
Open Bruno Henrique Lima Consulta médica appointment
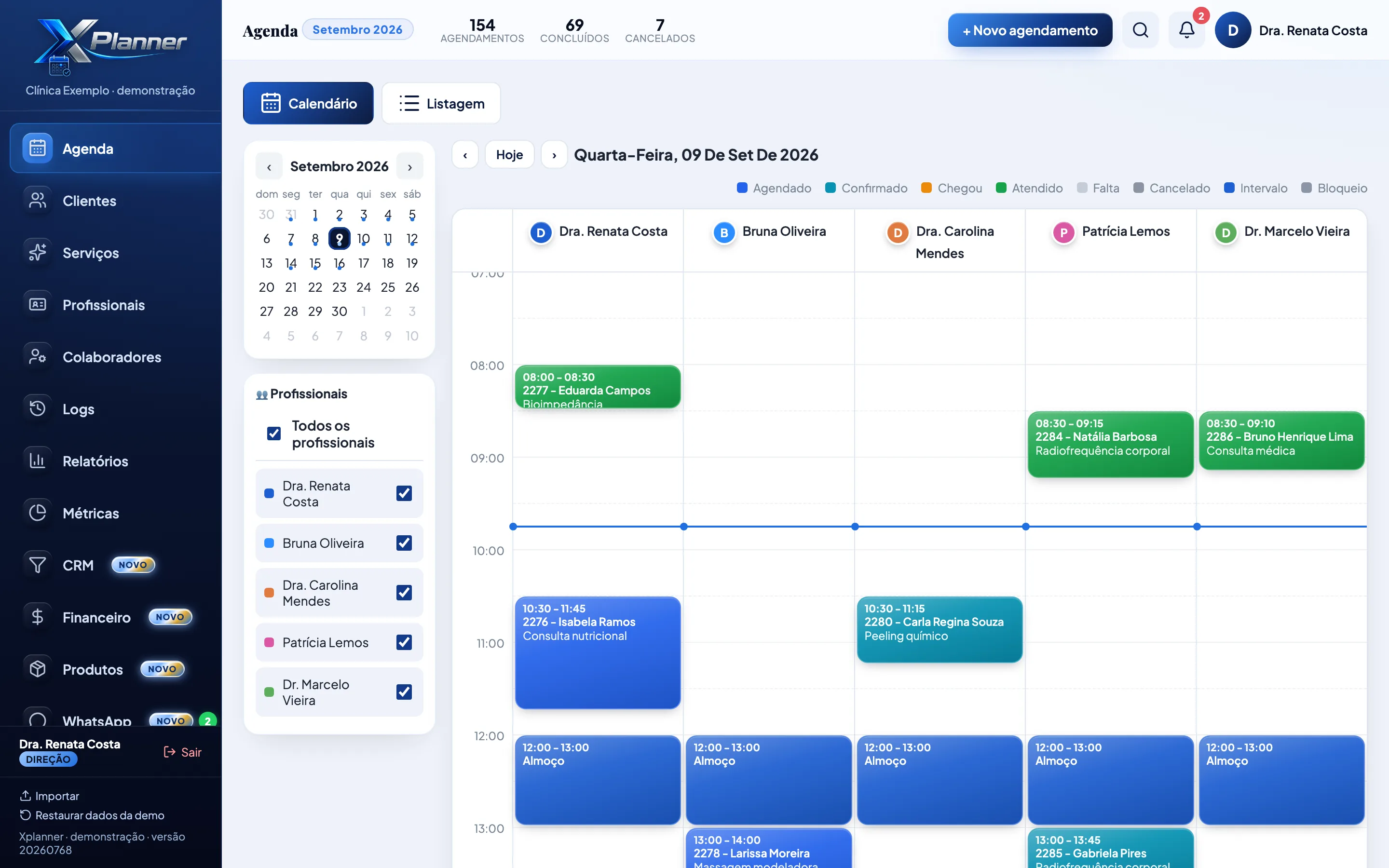click(1281, 440)
